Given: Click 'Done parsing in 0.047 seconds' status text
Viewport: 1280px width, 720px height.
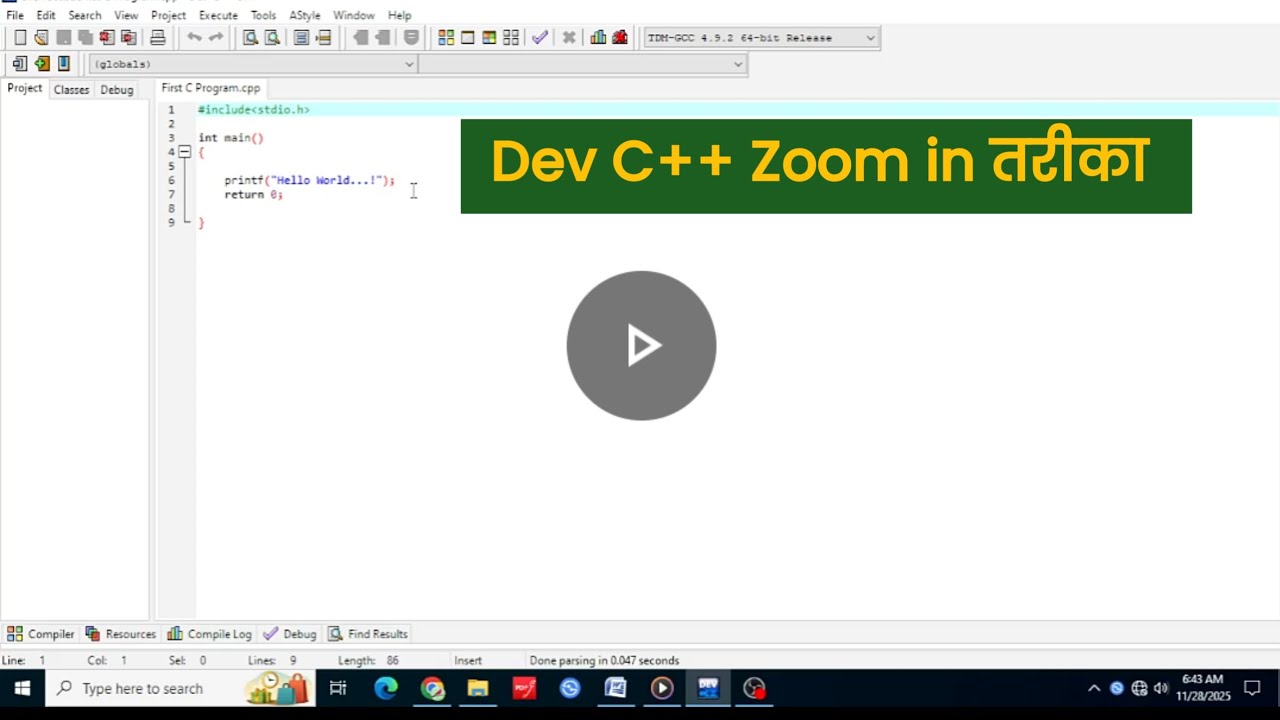Looking at the screenshot, I should click(604, 661).
